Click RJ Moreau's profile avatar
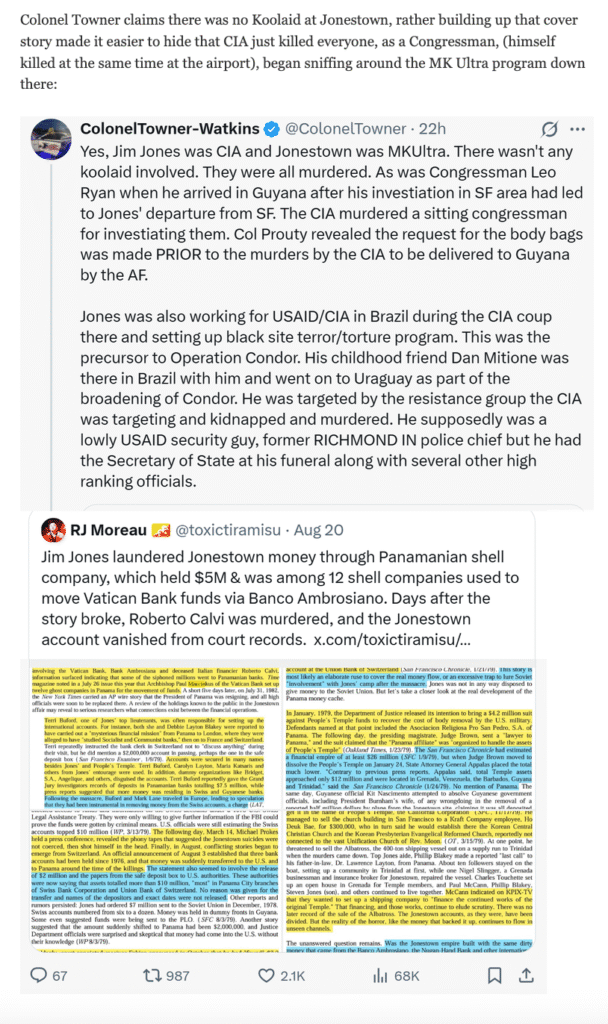 [x=54, y=530]
